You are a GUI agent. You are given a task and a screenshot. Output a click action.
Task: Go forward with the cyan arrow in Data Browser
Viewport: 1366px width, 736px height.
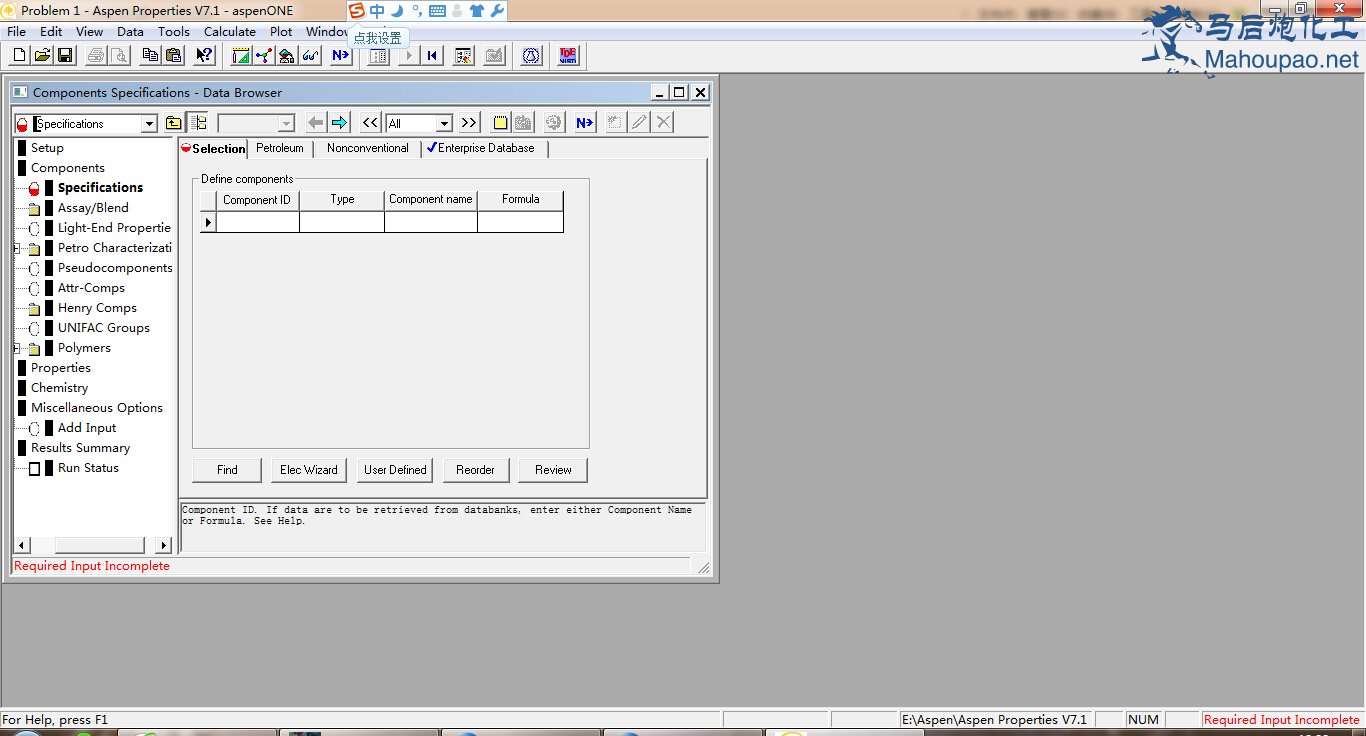(339, 123)
